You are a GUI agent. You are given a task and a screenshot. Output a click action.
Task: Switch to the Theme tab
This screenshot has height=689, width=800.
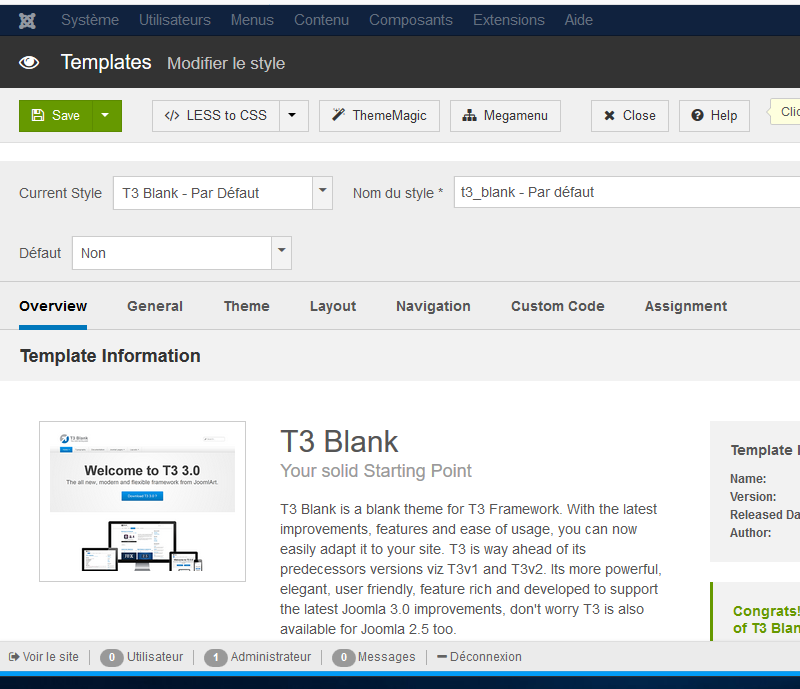point(246,306)
